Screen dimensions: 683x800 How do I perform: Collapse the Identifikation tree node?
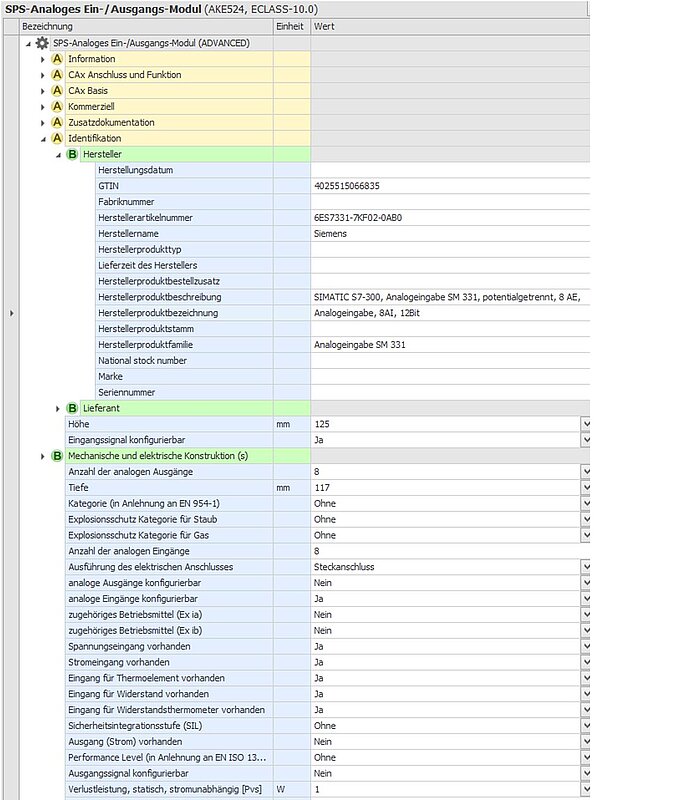[x=43, y=139]
